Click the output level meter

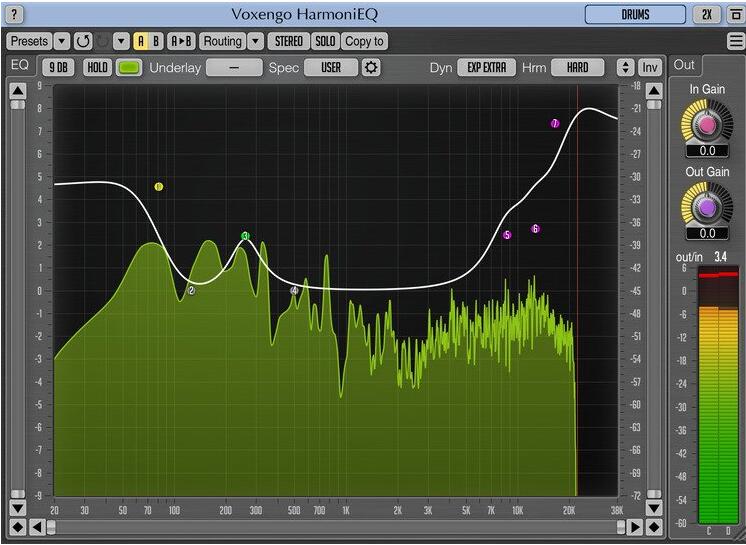pos(718,396)
